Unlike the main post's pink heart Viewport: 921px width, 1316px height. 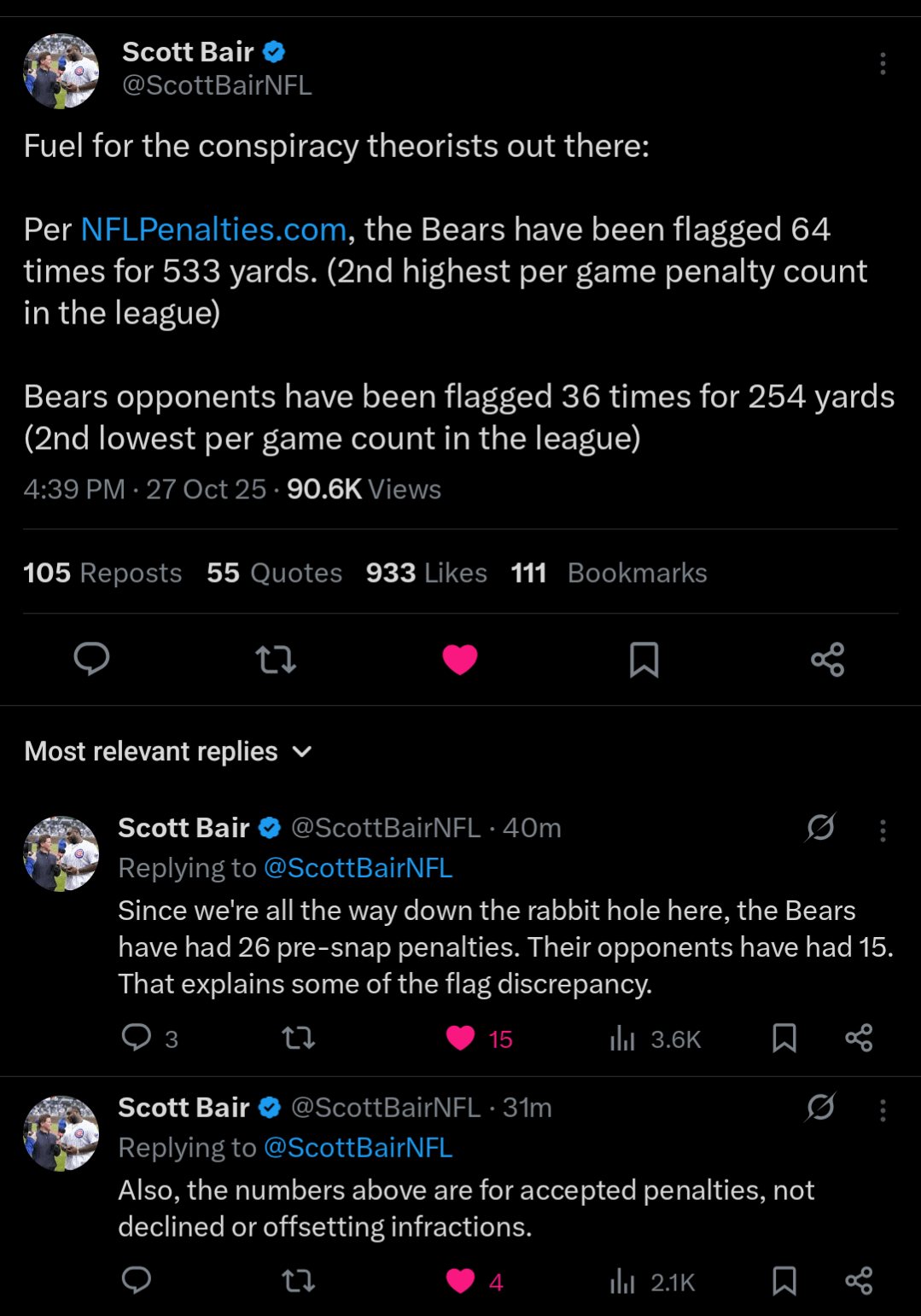coord(460,659)
